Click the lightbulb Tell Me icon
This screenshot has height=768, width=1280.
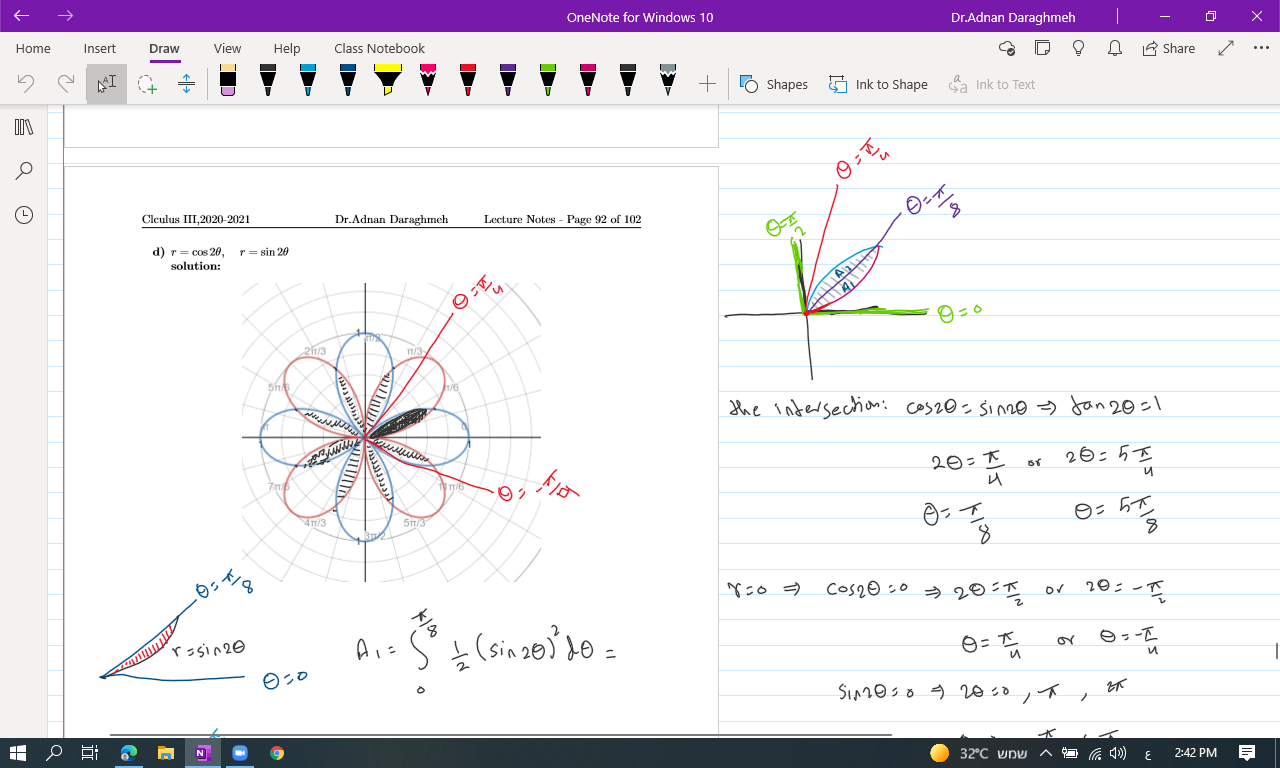1078,48
